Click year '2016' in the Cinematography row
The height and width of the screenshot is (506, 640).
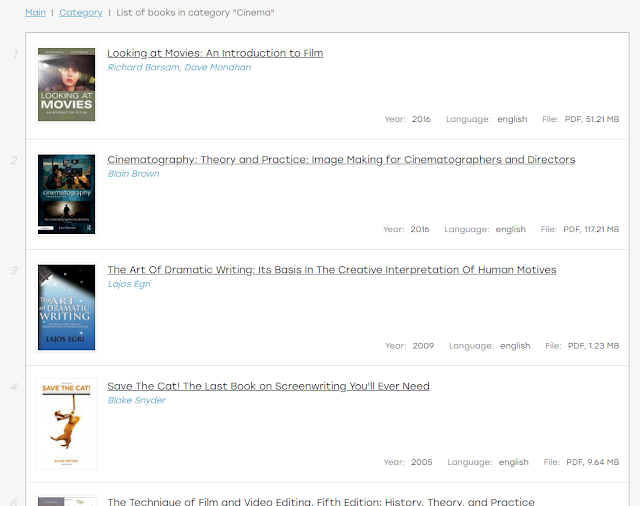pos(420,229)
